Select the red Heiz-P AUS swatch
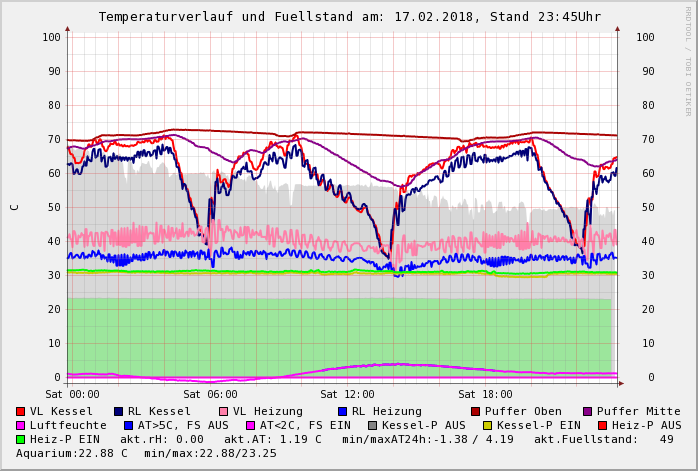Image resolution: width=698 pixels, height=471 pixels. pyautogui.click(x=601, y=425)
